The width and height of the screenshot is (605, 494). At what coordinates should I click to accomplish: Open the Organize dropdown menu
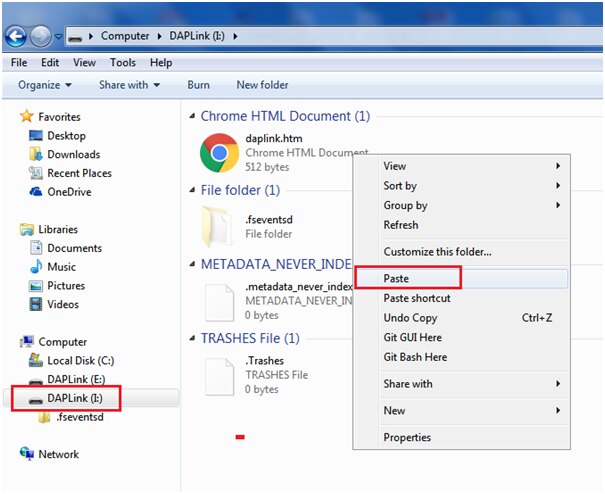click(45, 85)
